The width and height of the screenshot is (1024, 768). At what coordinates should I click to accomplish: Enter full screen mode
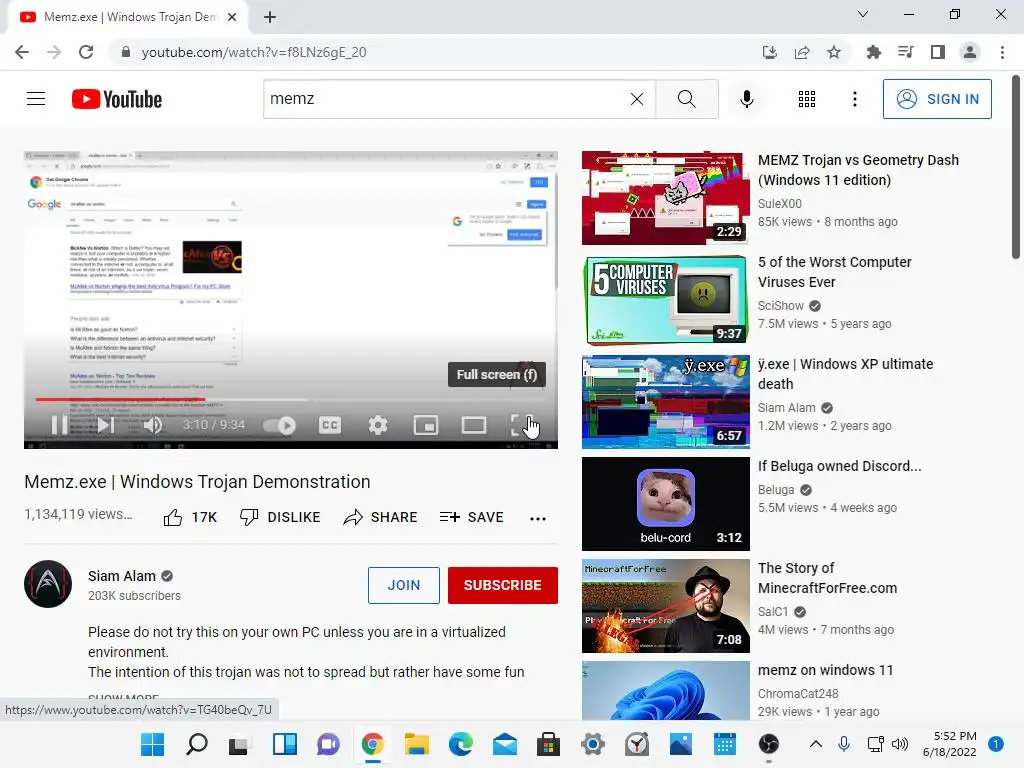click(521, 426)
